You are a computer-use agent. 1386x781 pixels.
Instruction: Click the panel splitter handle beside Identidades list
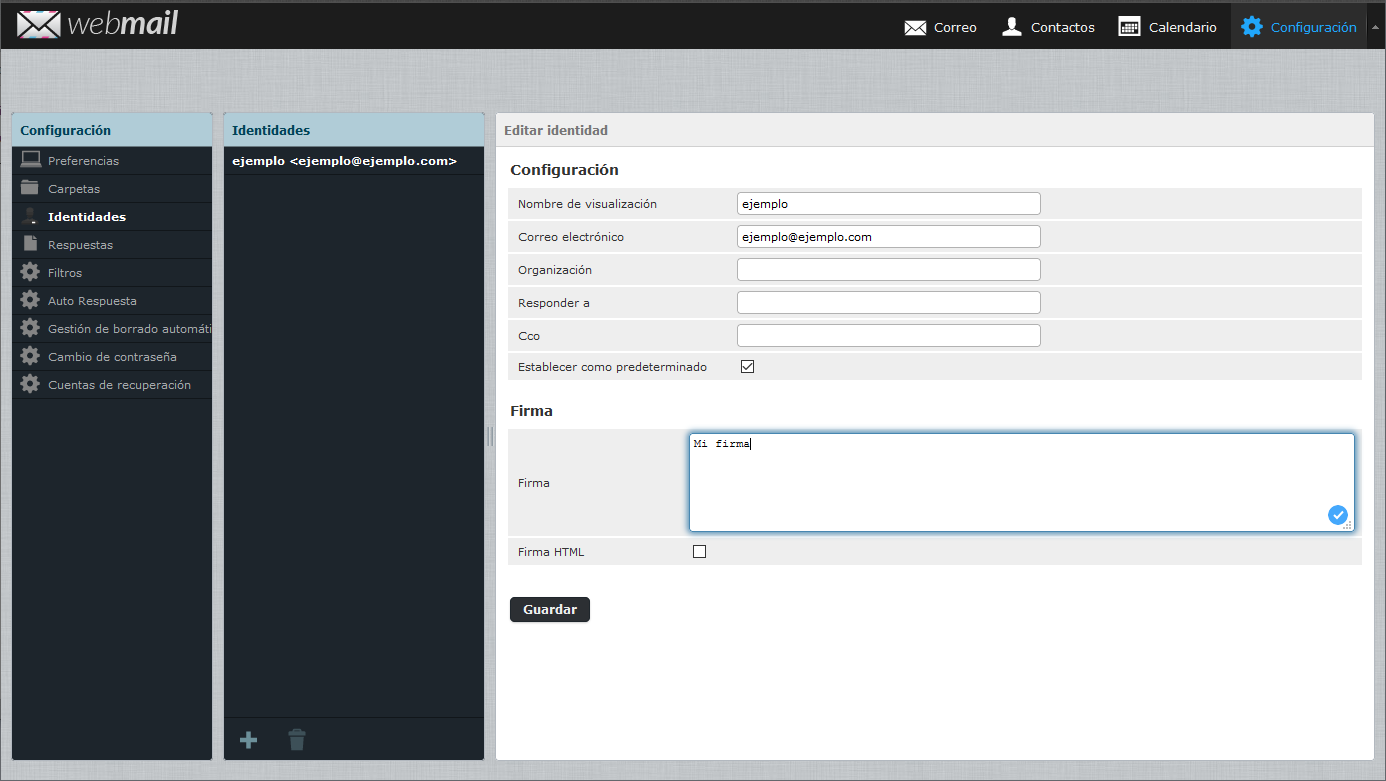click(490, 436)
